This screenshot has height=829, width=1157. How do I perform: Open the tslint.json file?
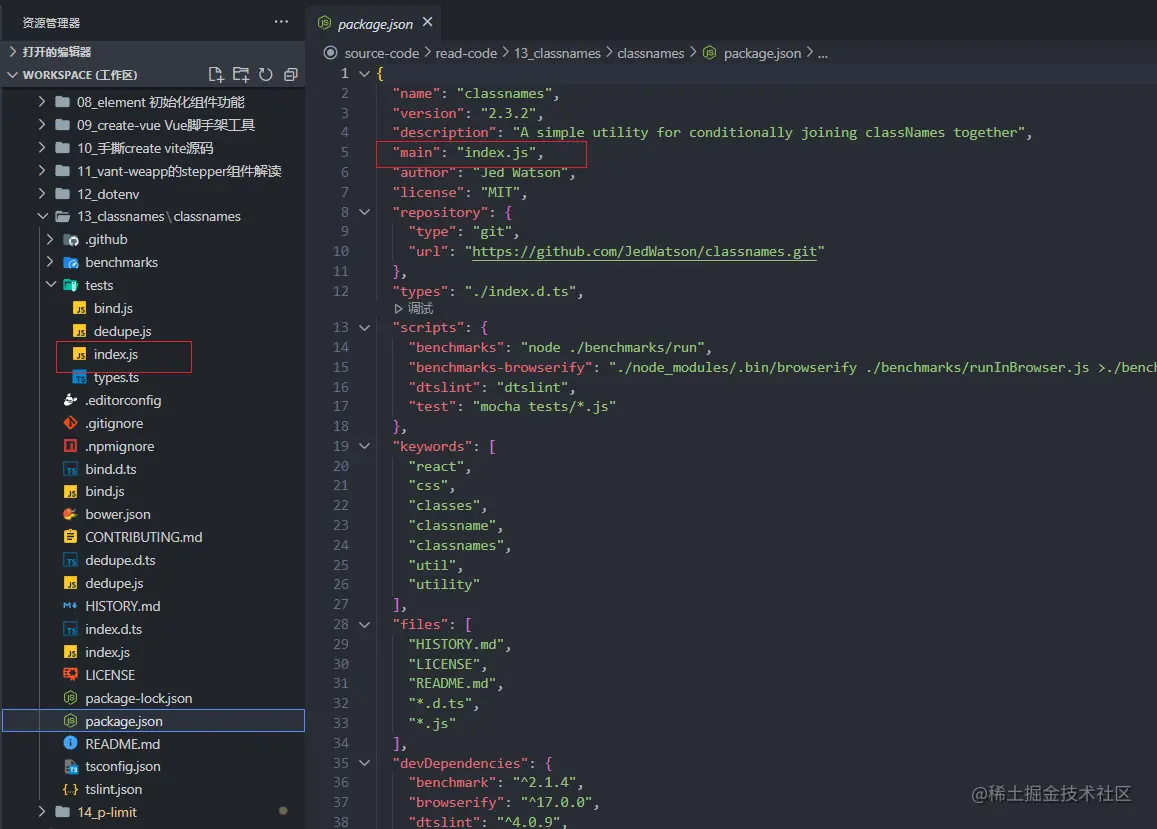(114, 789)
